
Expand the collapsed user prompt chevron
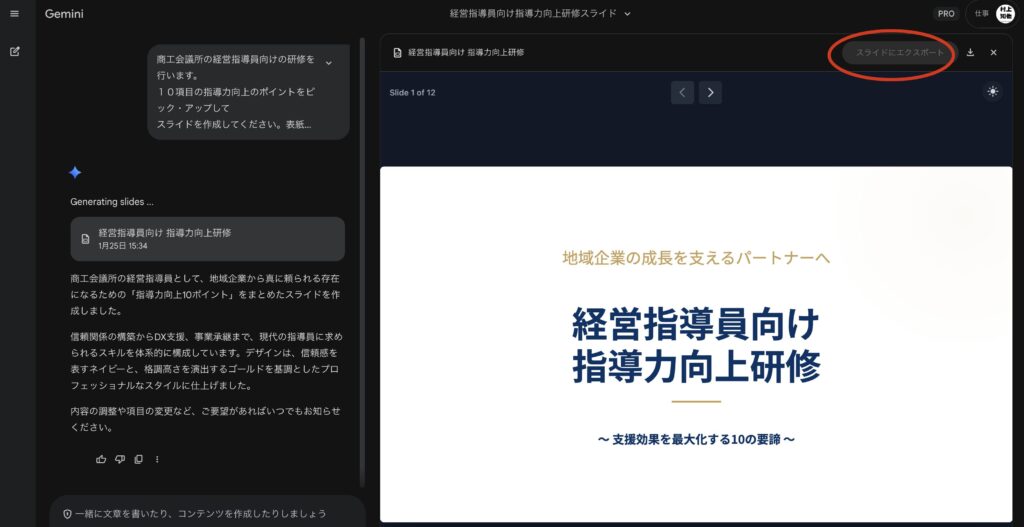click(x=329, y=63)
